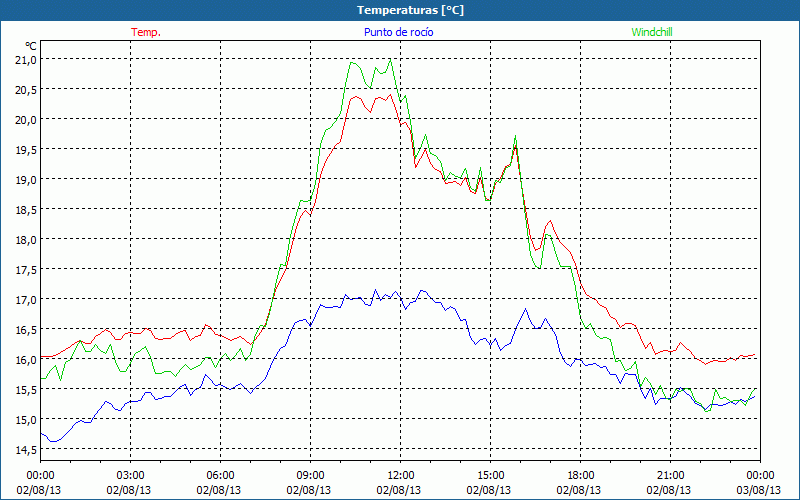Click the 17,5 y-axis value
Image resolution: width=800 pixels, height=500 pixels.
26,269
